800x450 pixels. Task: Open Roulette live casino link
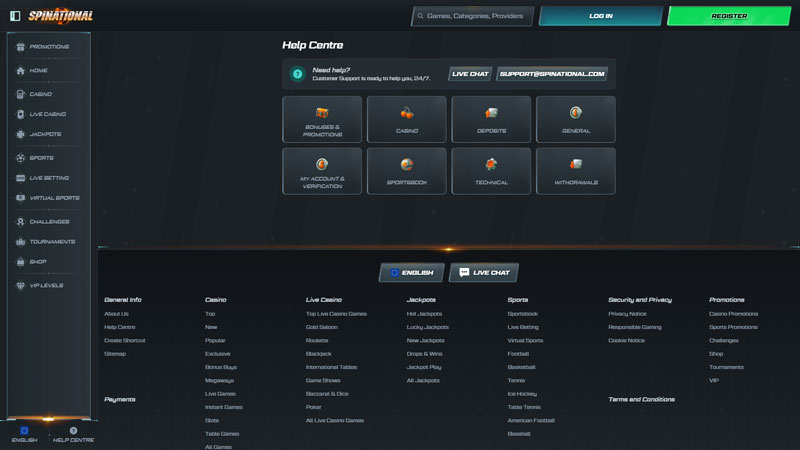coord(317,340)
